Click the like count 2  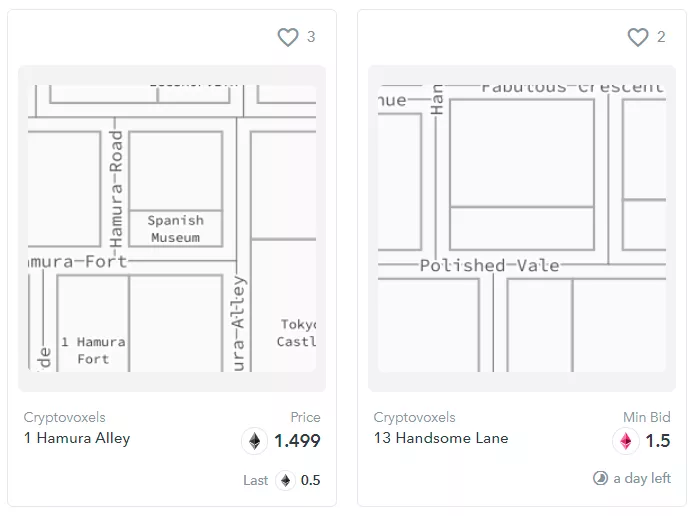click(661, 37)
